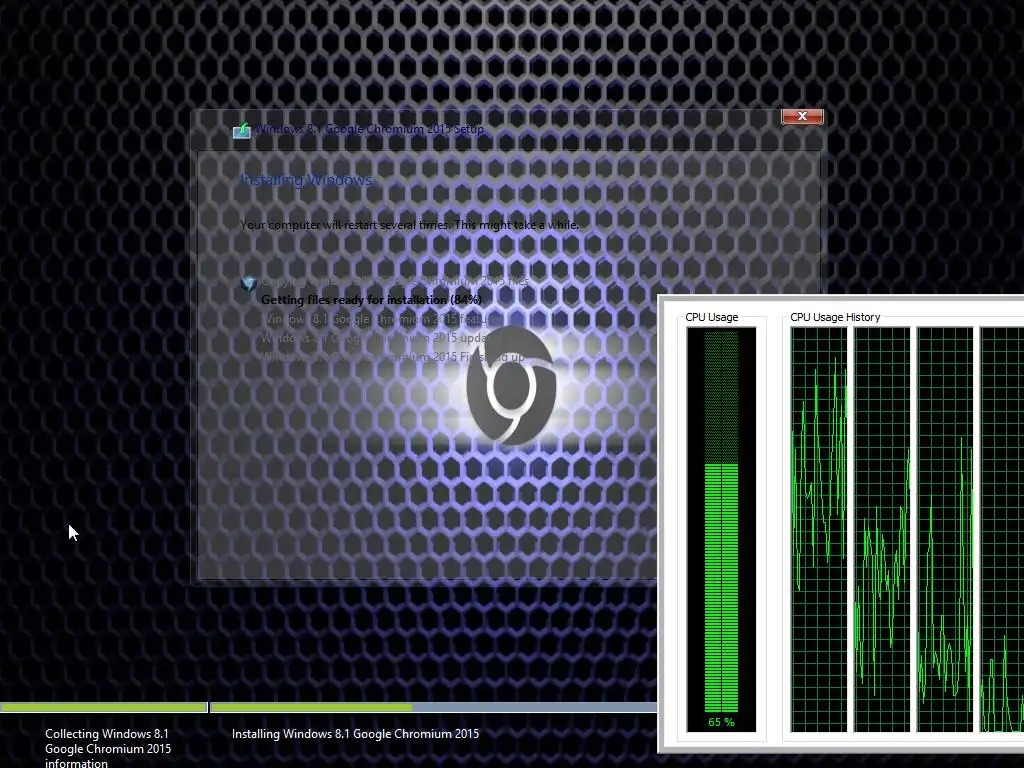Click the 'CPU Usage' label
This screenshot has width=1024, height=768.
click(711, 317)
